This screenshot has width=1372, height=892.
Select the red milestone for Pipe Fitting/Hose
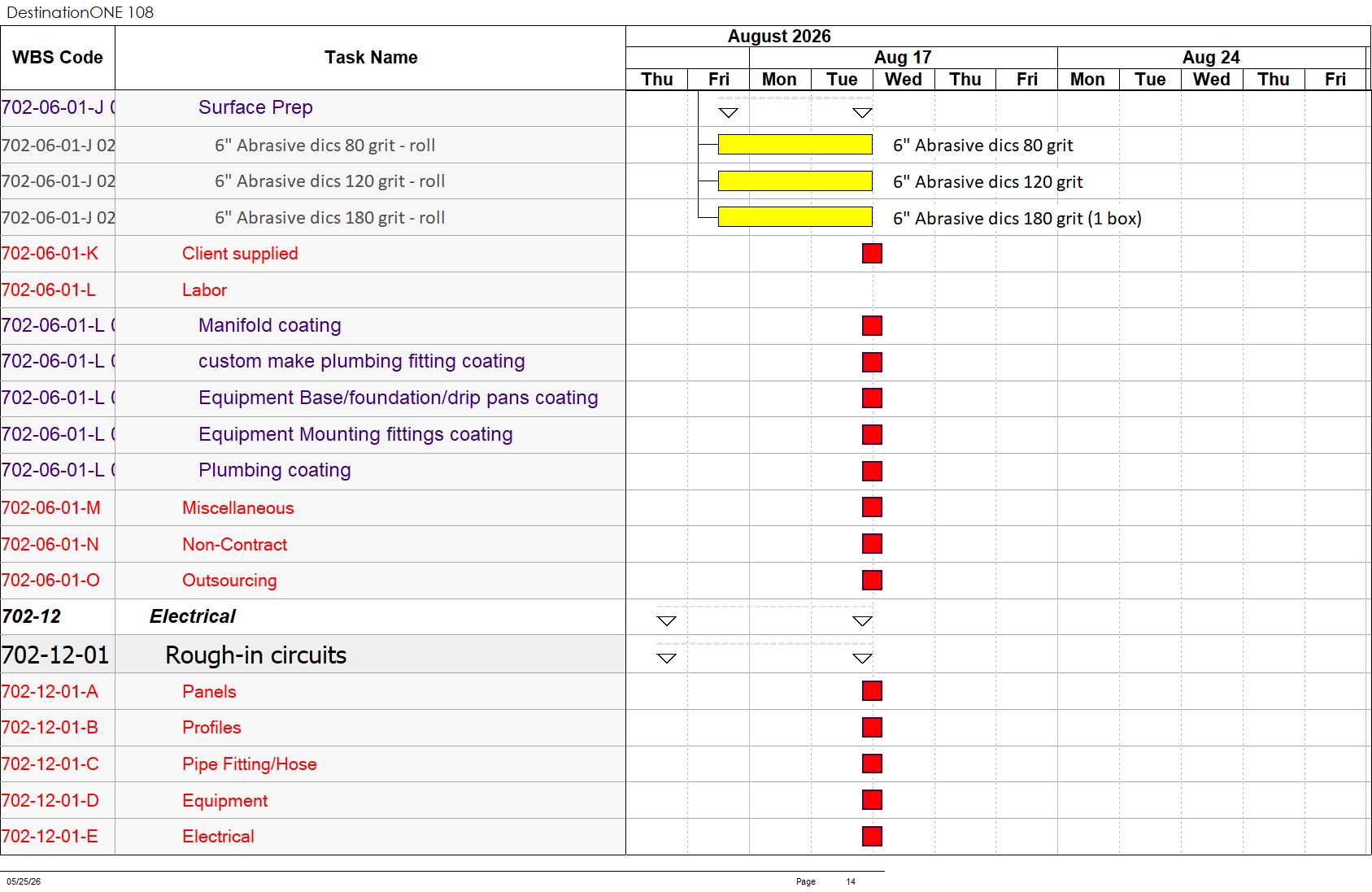point(872,764)
